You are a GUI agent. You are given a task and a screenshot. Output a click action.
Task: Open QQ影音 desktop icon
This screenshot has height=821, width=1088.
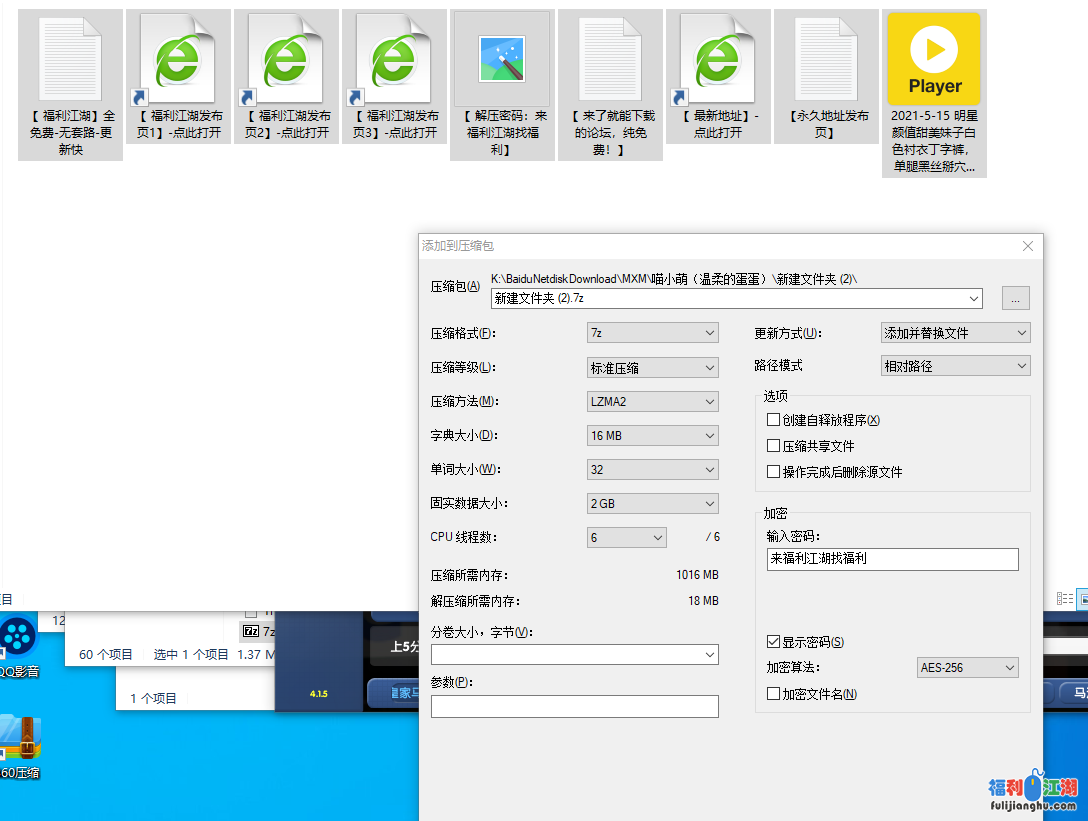point(17,640)
